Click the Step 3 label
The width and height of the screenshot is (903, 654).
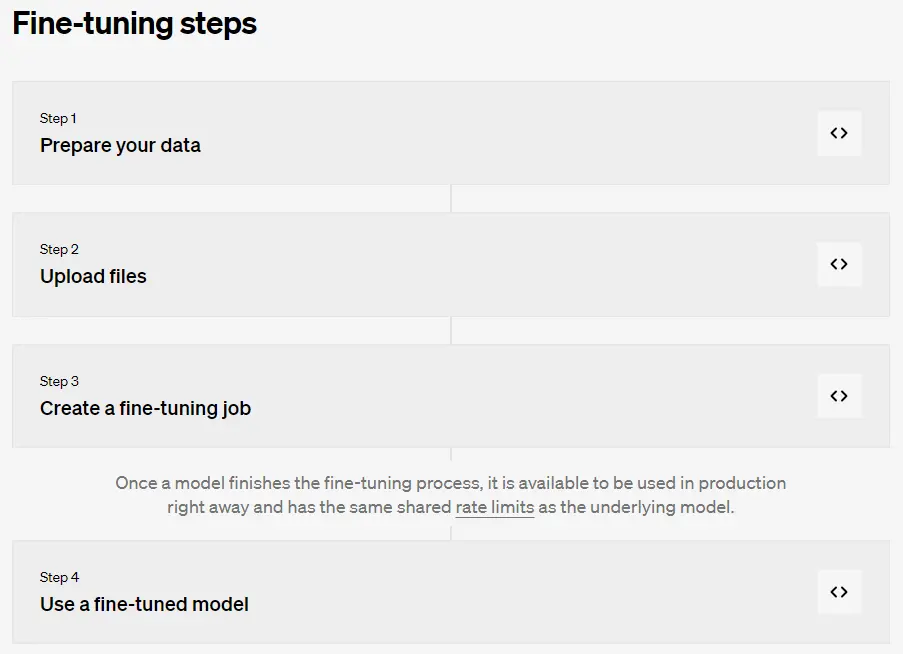[59, 381]
